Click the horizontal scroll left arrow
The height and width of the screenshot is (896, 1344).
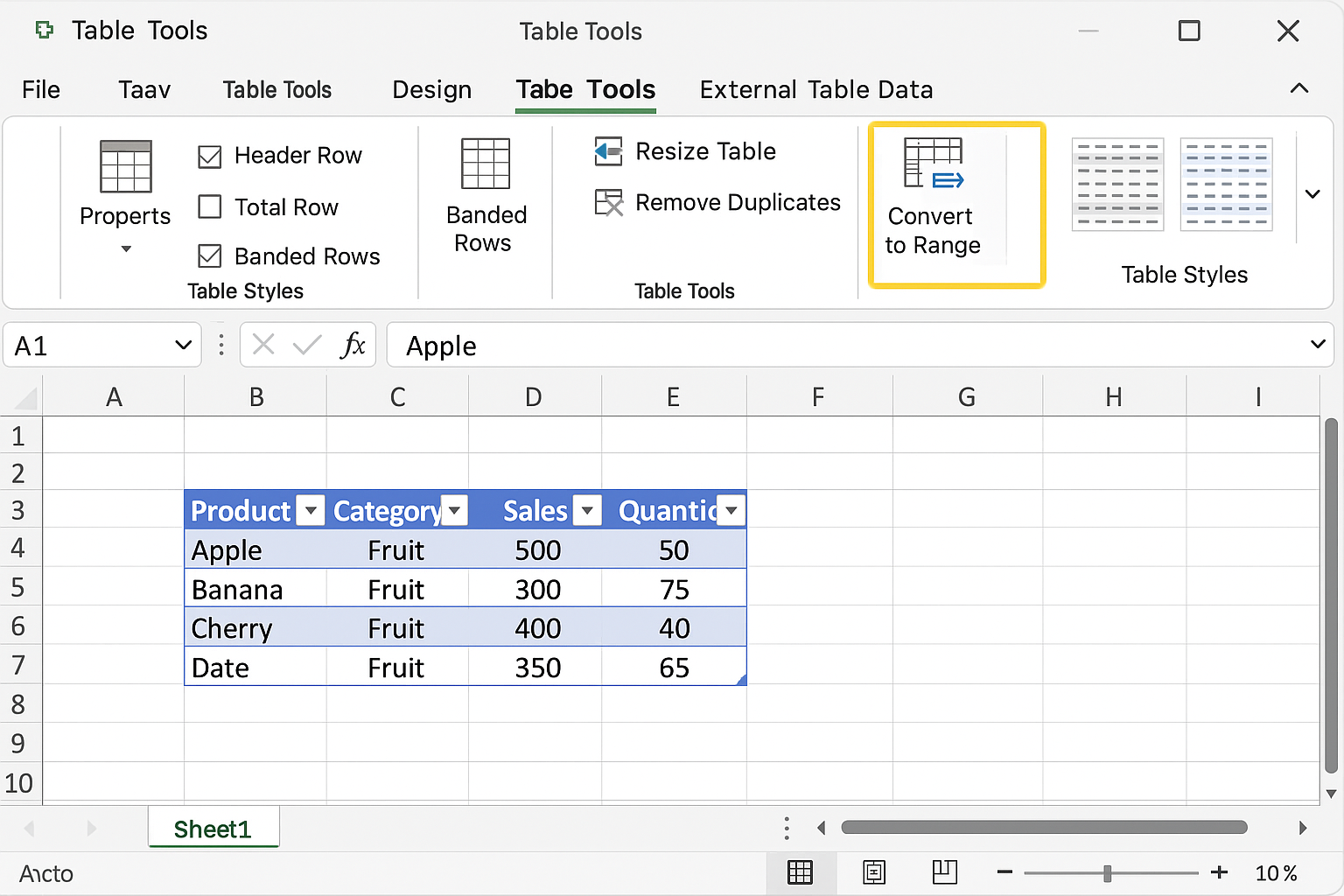click(x=821, y=828)
